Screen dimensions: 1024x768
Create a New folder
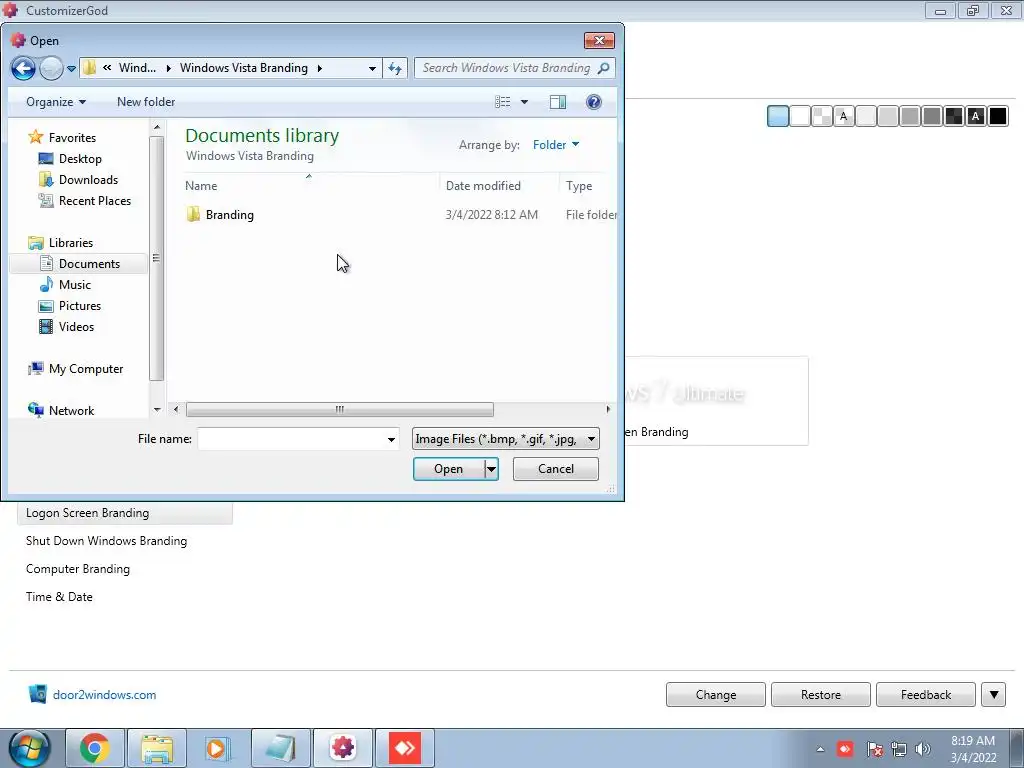tap(146, 102)
